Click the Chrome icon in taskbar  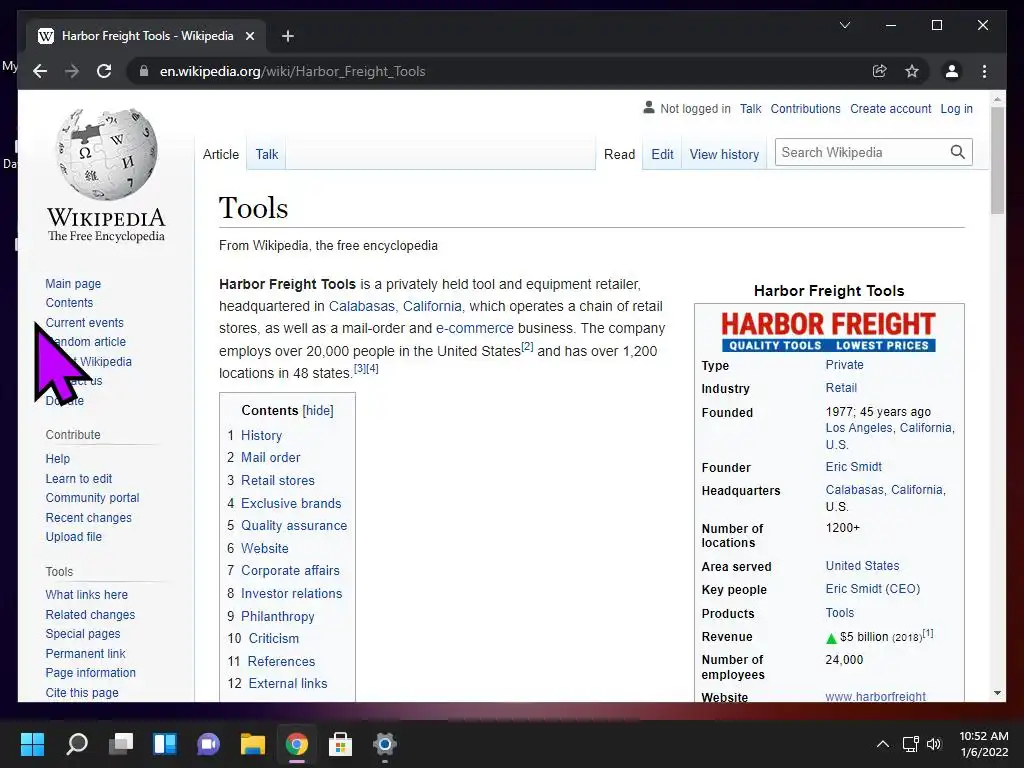[296, 744]
